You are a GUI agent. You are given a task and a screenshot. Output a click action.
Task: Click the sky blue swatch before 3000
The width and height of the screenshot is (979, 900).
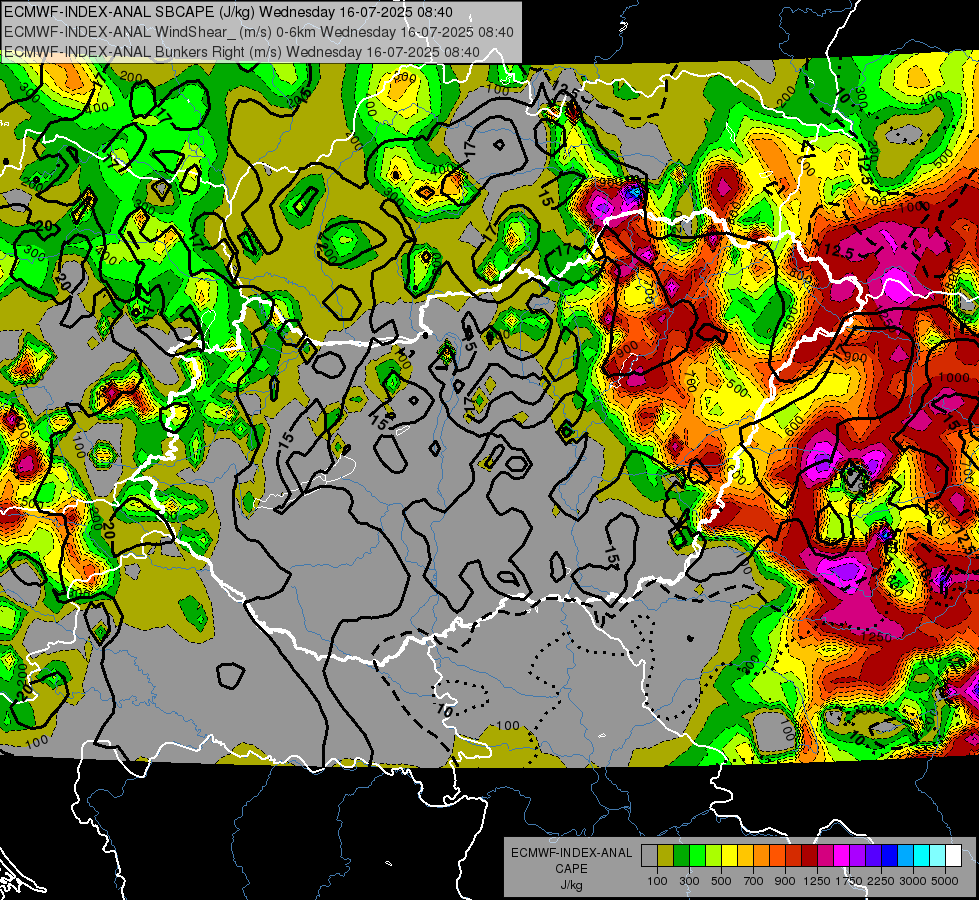tap(905, 855)
